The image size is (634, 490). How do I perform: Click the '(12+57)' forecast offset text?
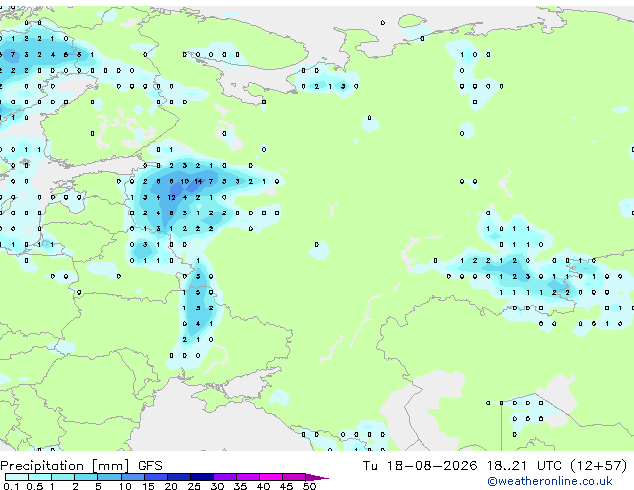click(598, 466)
